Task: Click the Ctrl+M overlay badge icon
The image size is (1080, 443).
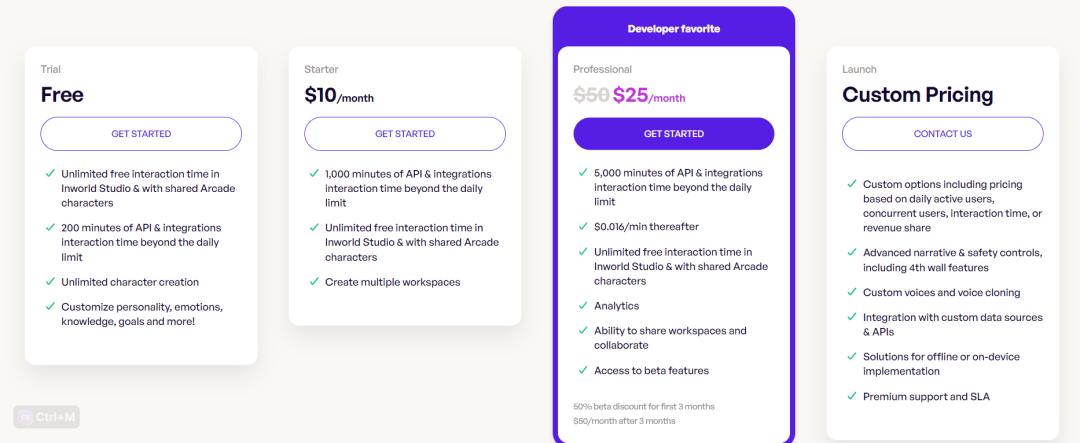Action: click(25, 417)
